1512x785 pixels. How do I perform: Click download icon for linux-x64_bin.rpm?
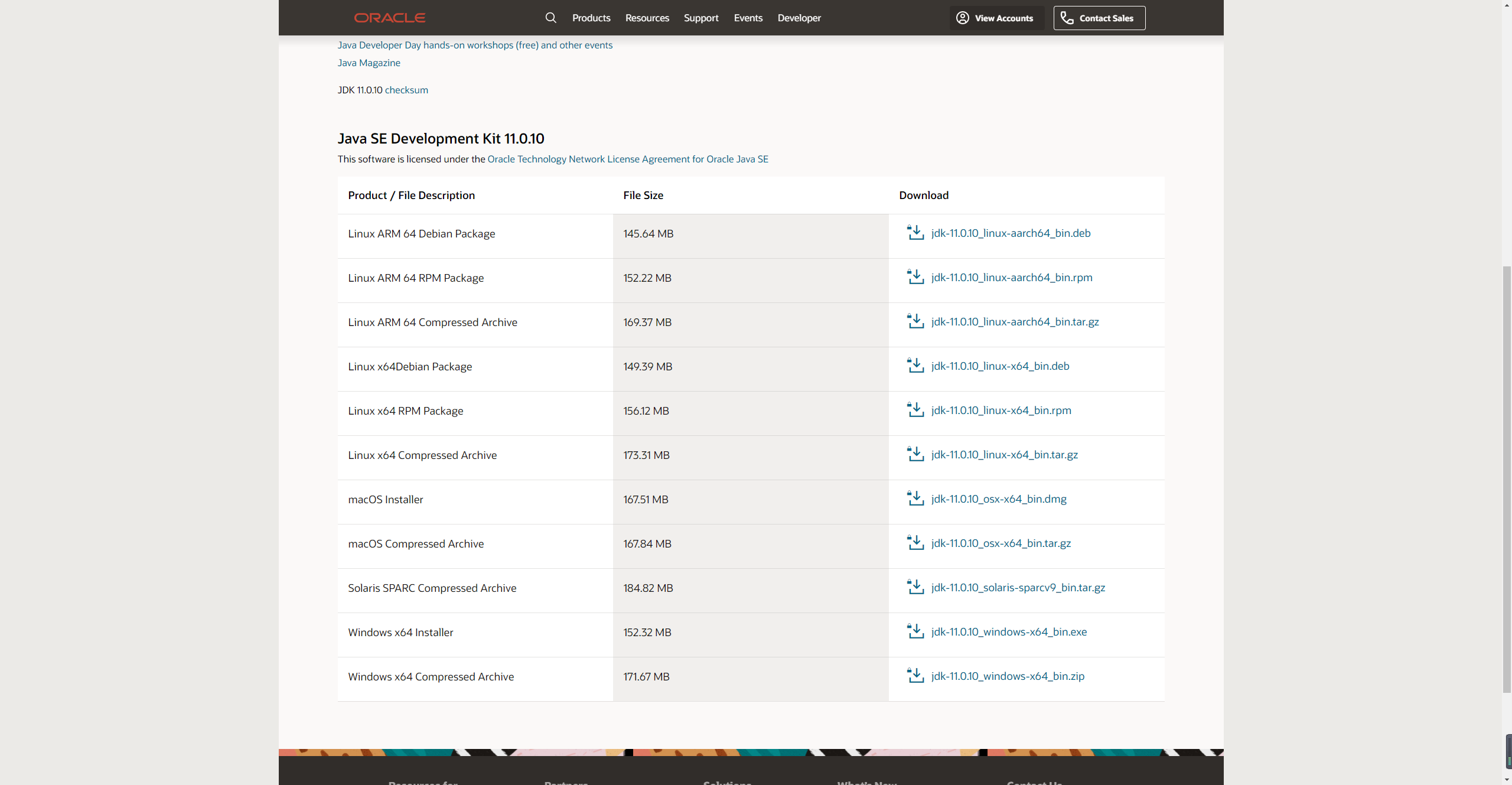tap(915, 409)
